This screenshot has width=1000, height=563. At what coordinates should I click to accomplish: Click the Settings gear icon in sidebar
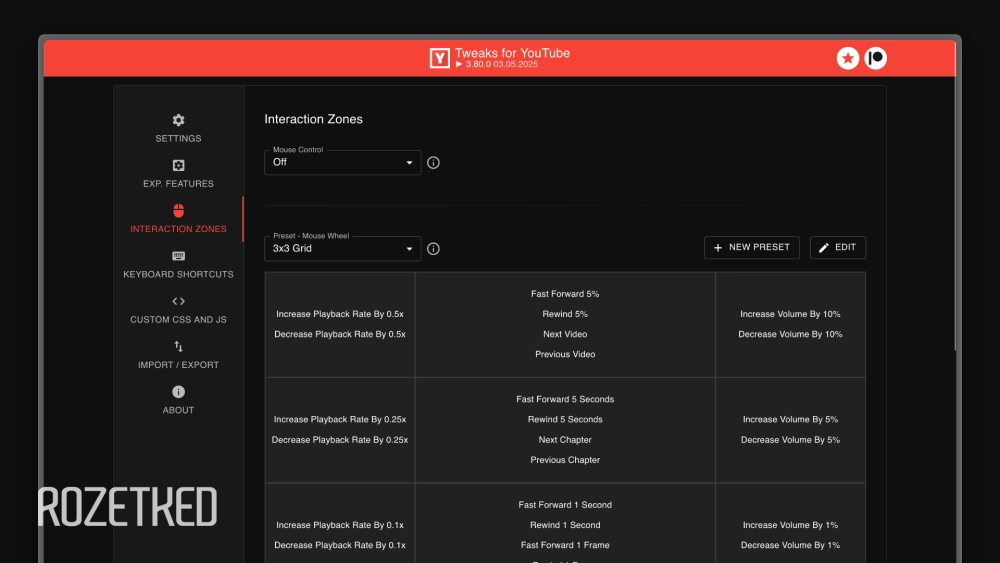point(178,120)
